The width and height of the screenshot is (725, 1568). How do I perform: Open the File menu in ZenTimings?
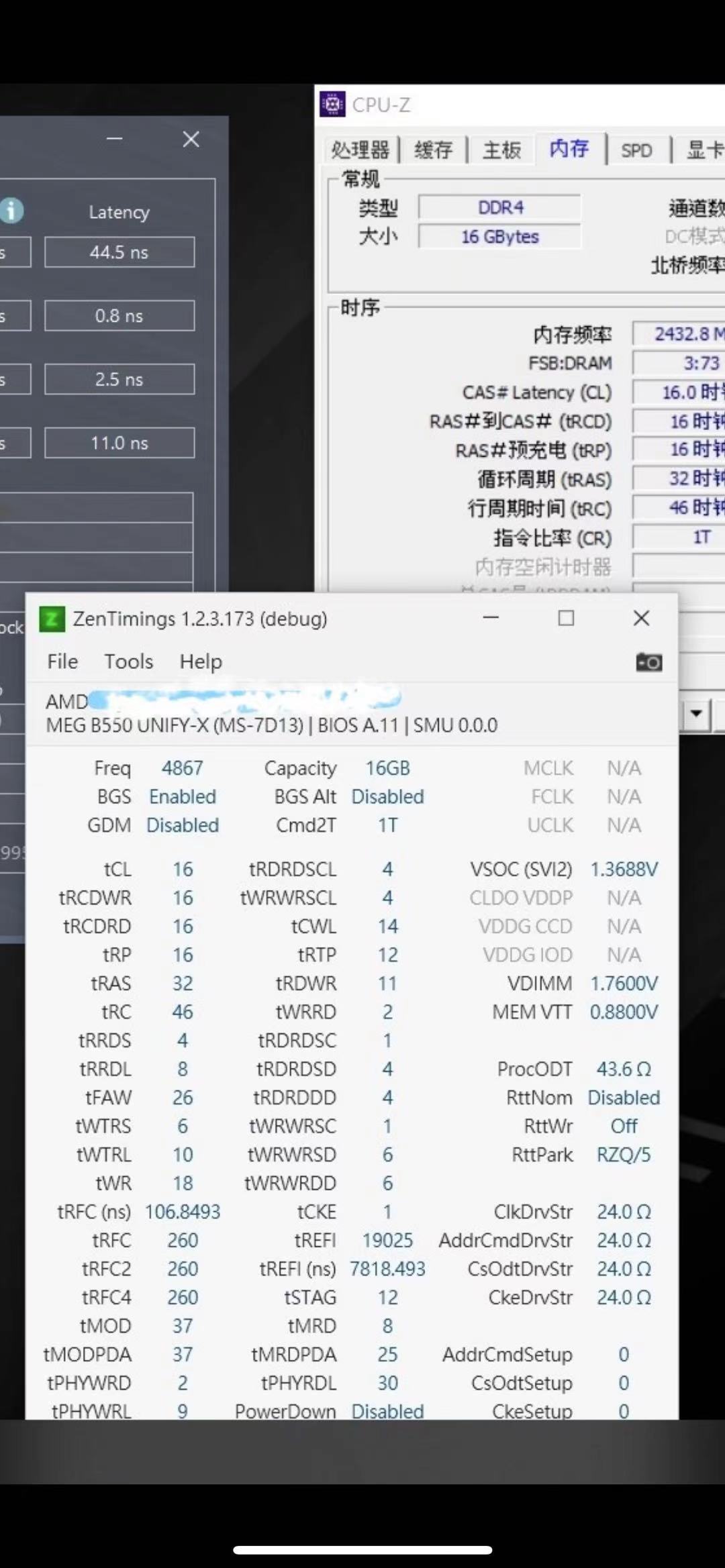tap(62, 662)
